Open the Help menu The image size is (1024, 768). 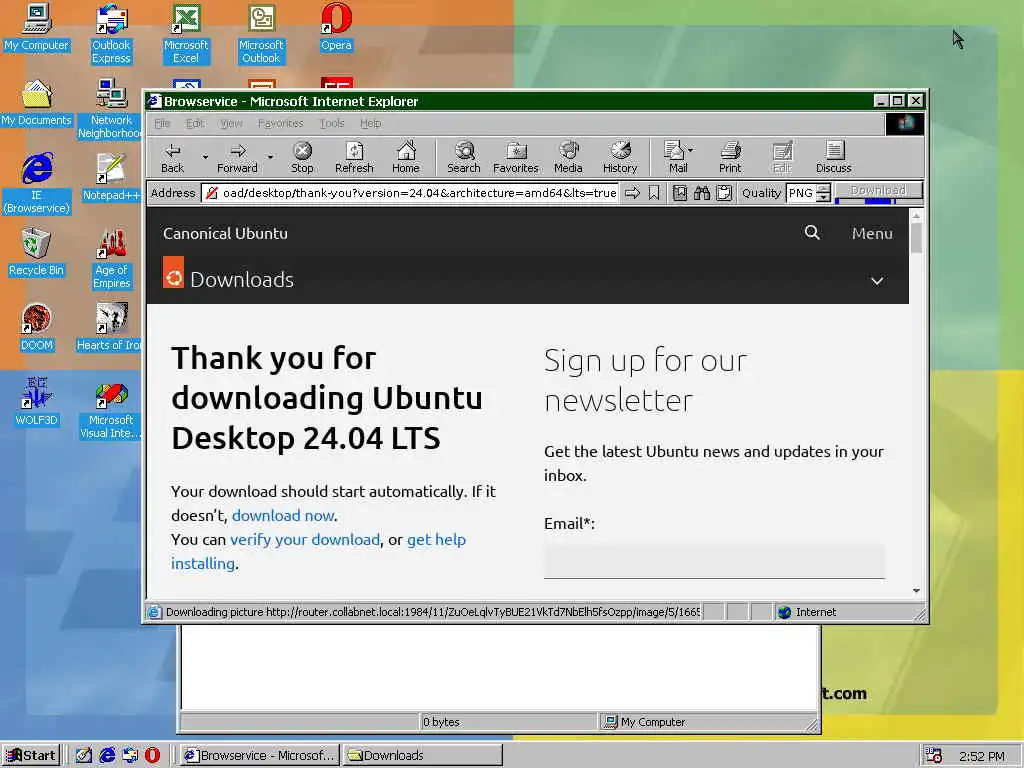(370, 123)
